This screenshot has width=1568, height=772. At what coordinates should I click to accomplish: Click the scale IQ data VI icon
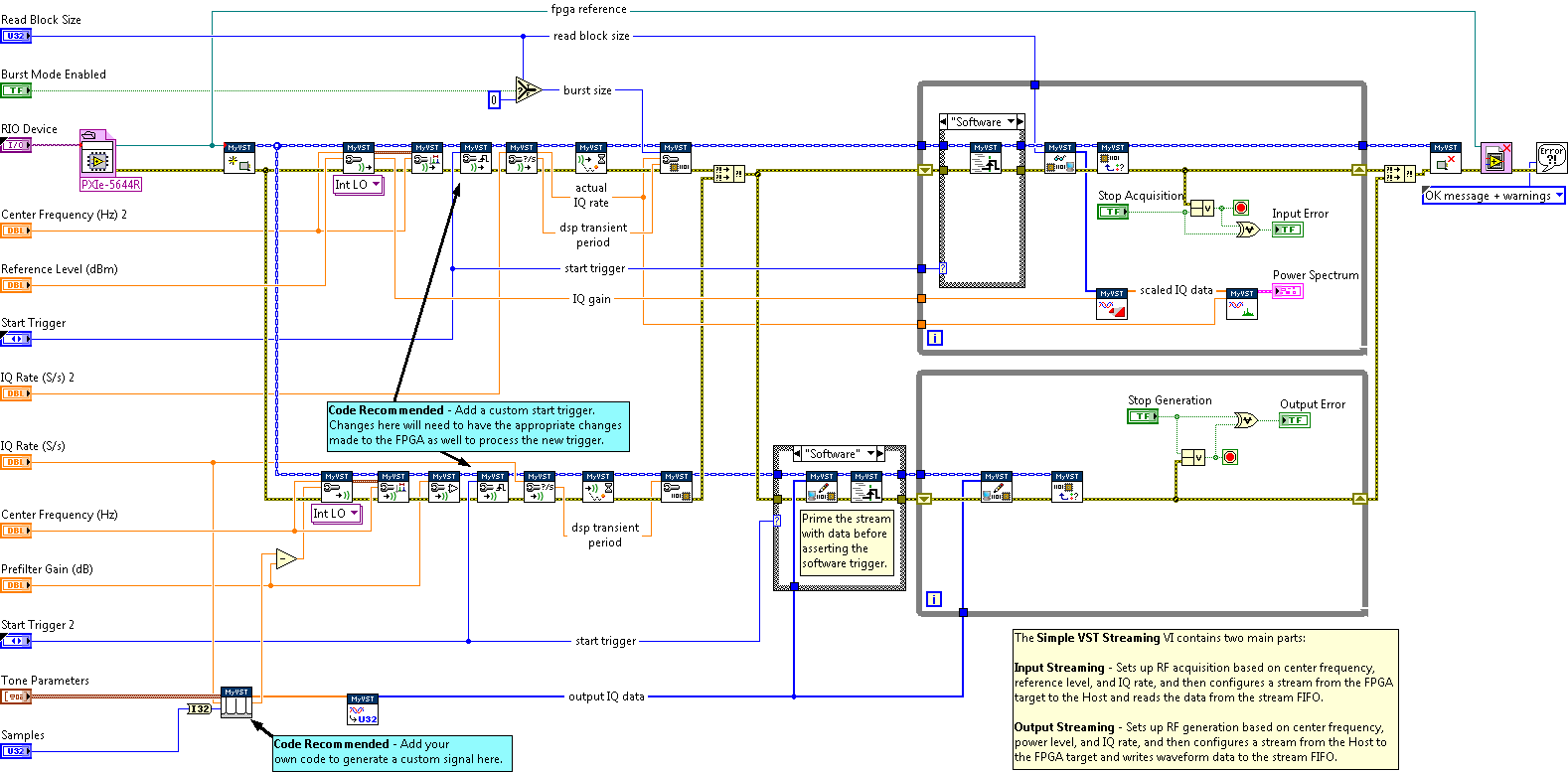click(x=1111, y=304)
